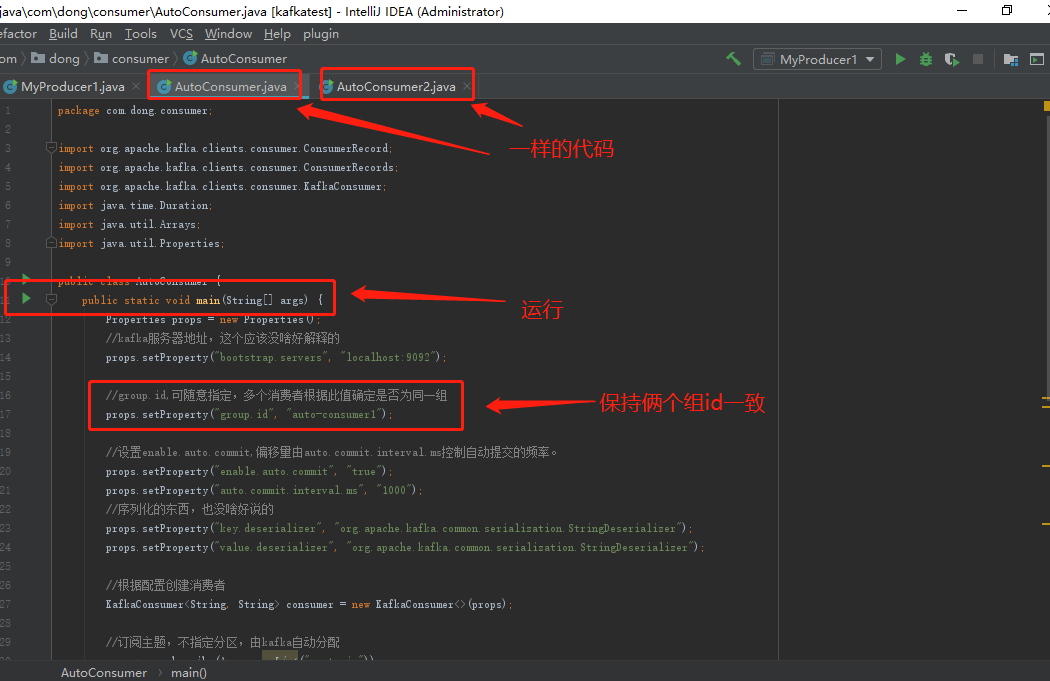
Task: Click the class icon on the AutoConsumer.java tab
Action: [x=164, y=86]
